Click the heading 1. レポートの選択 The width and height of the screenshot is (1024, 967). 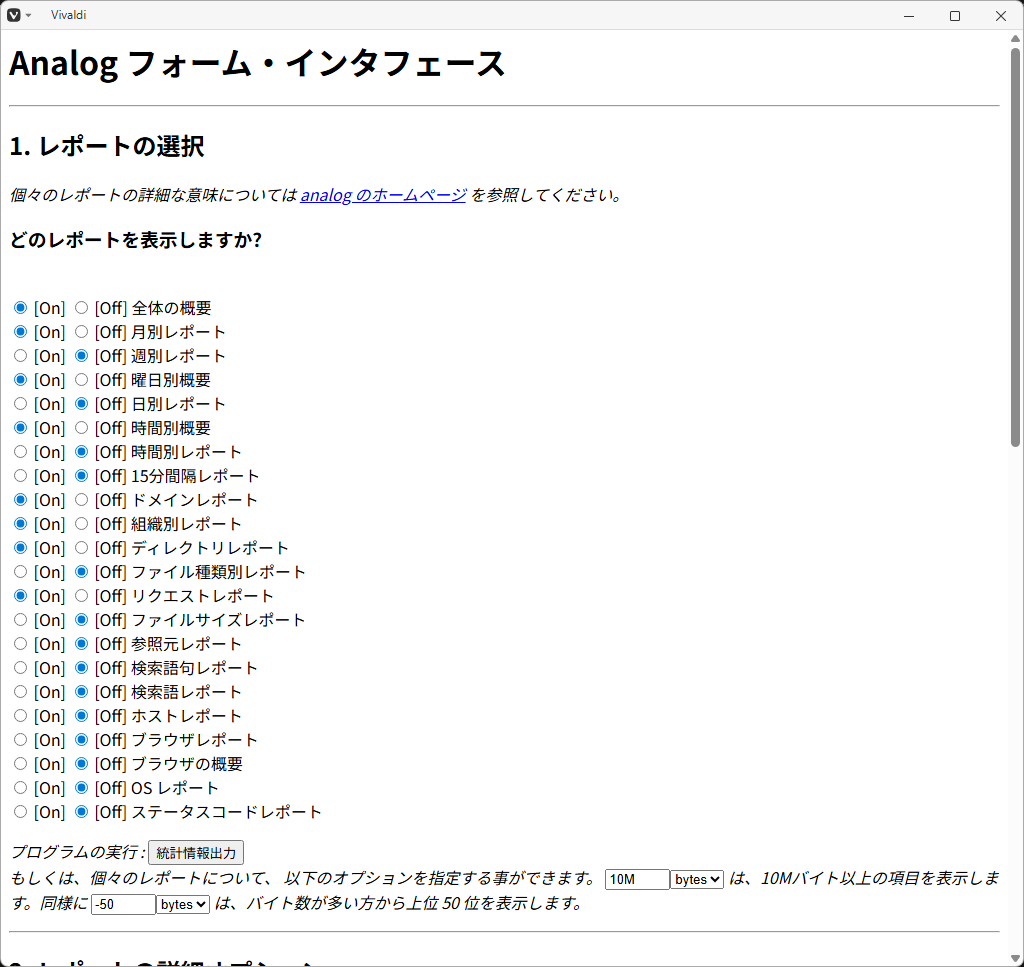107,146
